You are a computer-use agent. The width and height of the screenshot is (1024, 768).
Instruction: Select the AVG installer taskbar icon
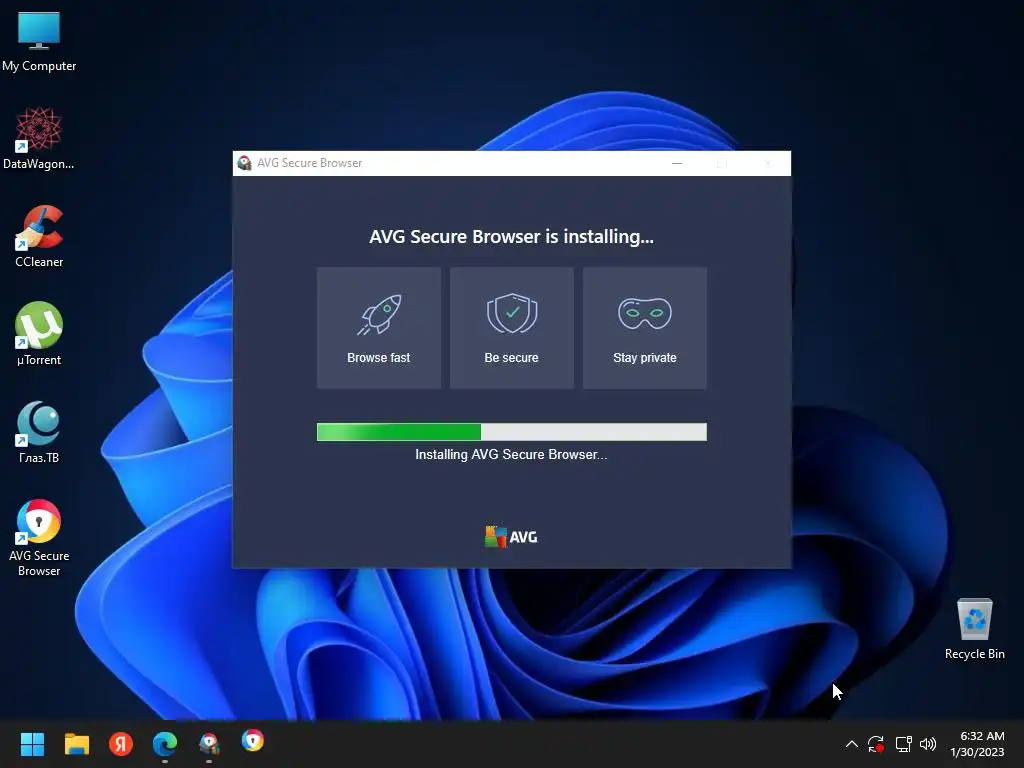click(x=209, y=744)
